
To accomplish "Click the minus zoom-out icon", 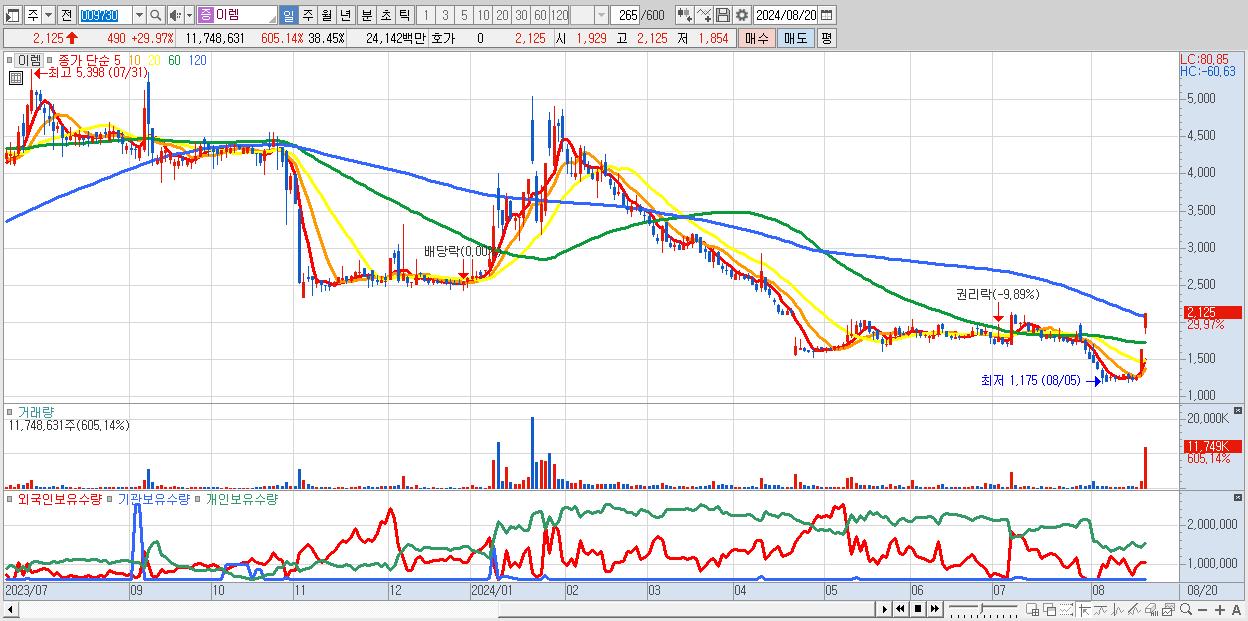I will (x=1203, y=609).
